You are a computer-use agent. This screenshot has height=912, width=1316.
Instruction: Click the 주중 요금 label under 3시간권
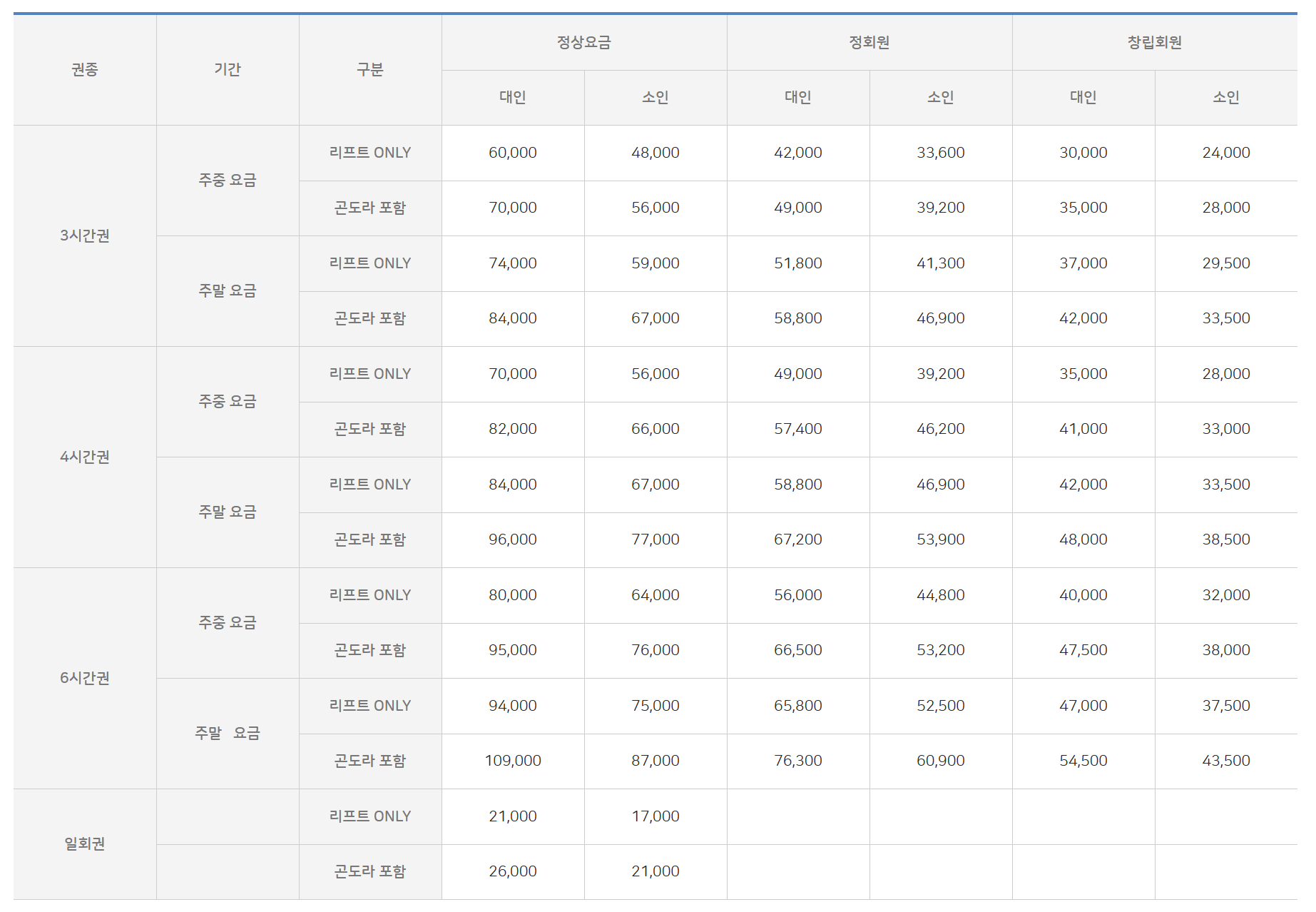tap(228, 180)
